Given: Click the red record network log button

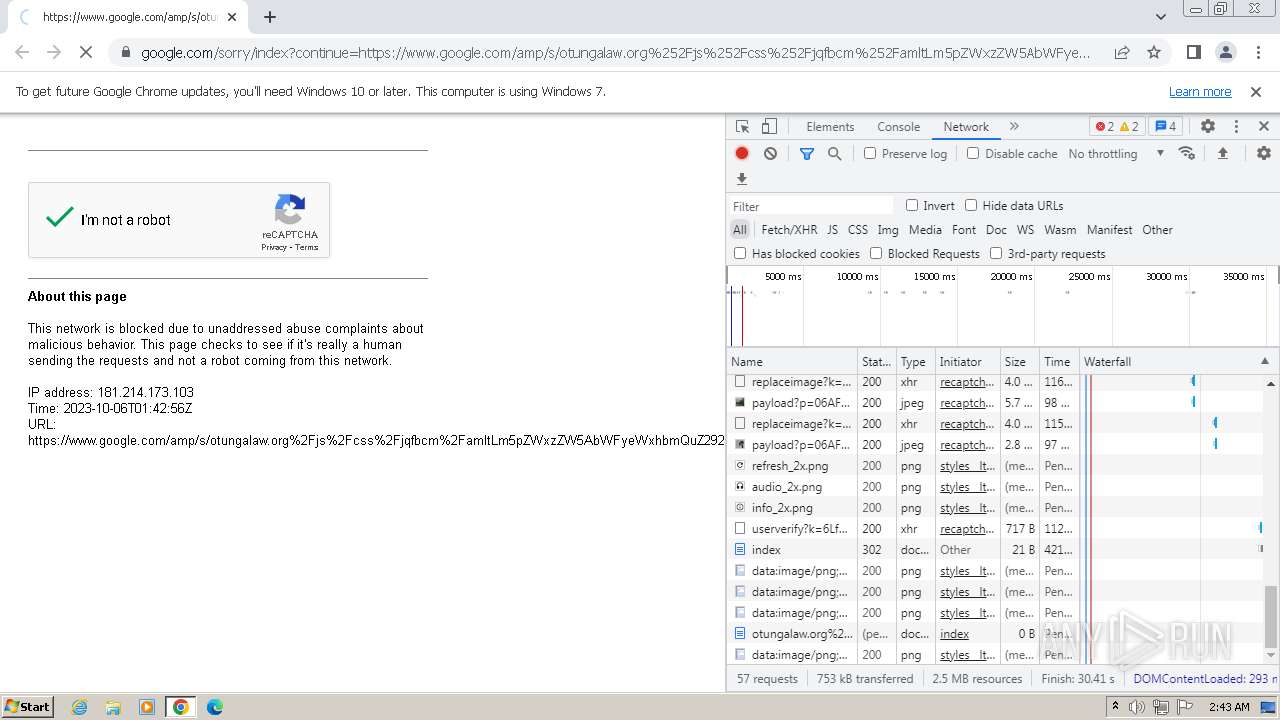Looking at the screenshot, I should pos(742,153).
